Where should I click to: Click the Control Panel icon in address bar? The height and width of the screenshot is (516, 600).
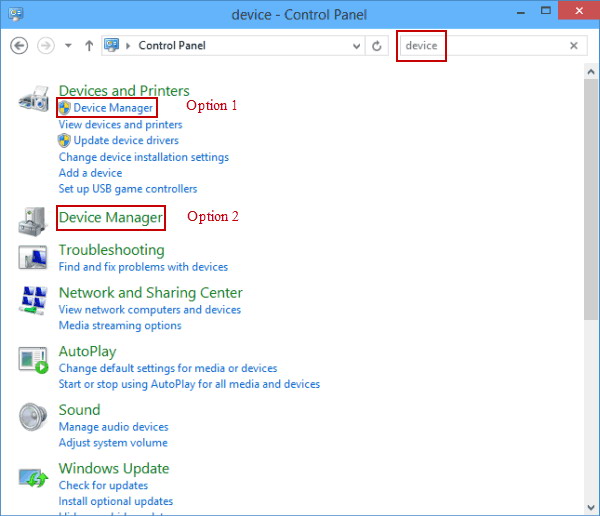pyautogui.click(x=111, y=45)
